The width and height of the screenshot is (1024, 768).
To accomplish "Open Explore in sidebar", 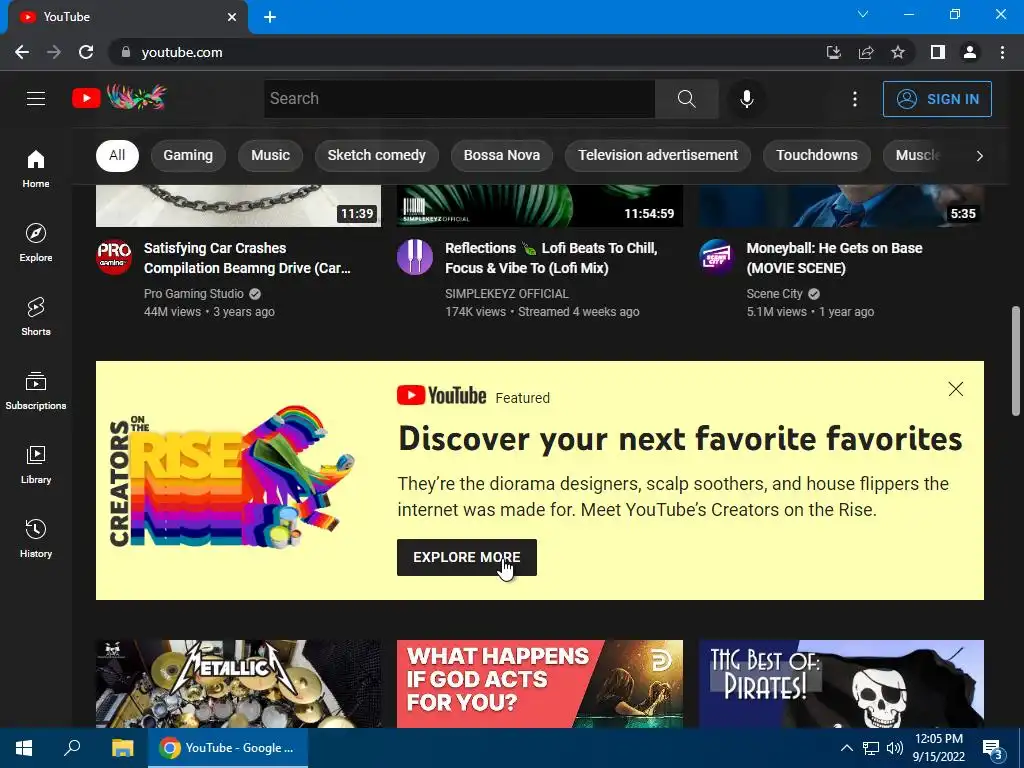I will click(36, 243).
